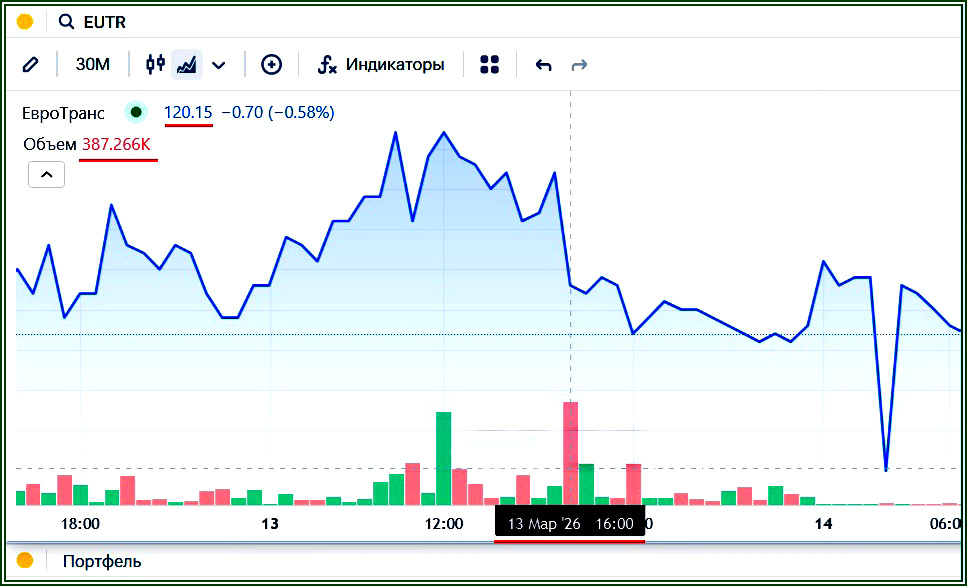Click the 12:00 time axis label

(x=444, y=524)
